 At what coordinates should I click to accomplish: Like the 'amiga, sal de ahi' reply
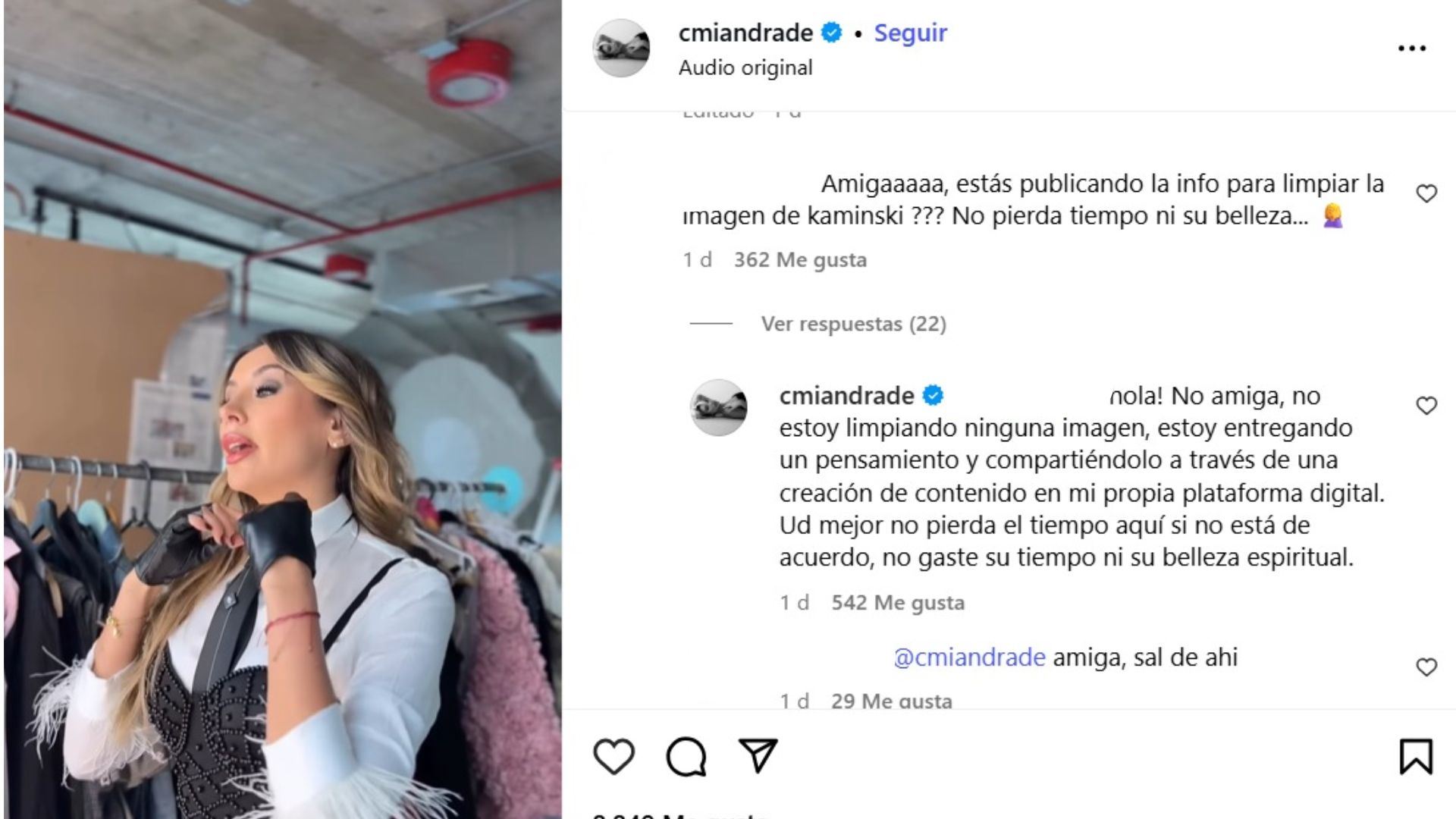click(1426, 667)
